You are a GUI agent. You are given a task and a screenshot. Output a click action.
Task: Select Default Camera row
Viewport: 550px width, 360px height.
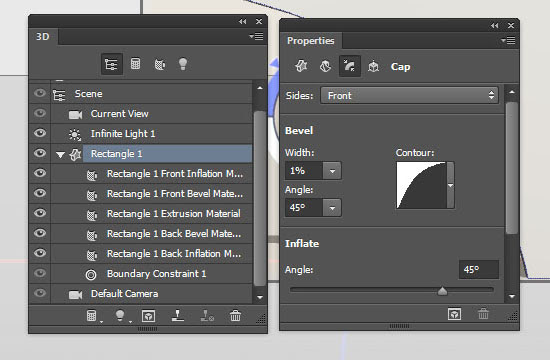(152, 294)
